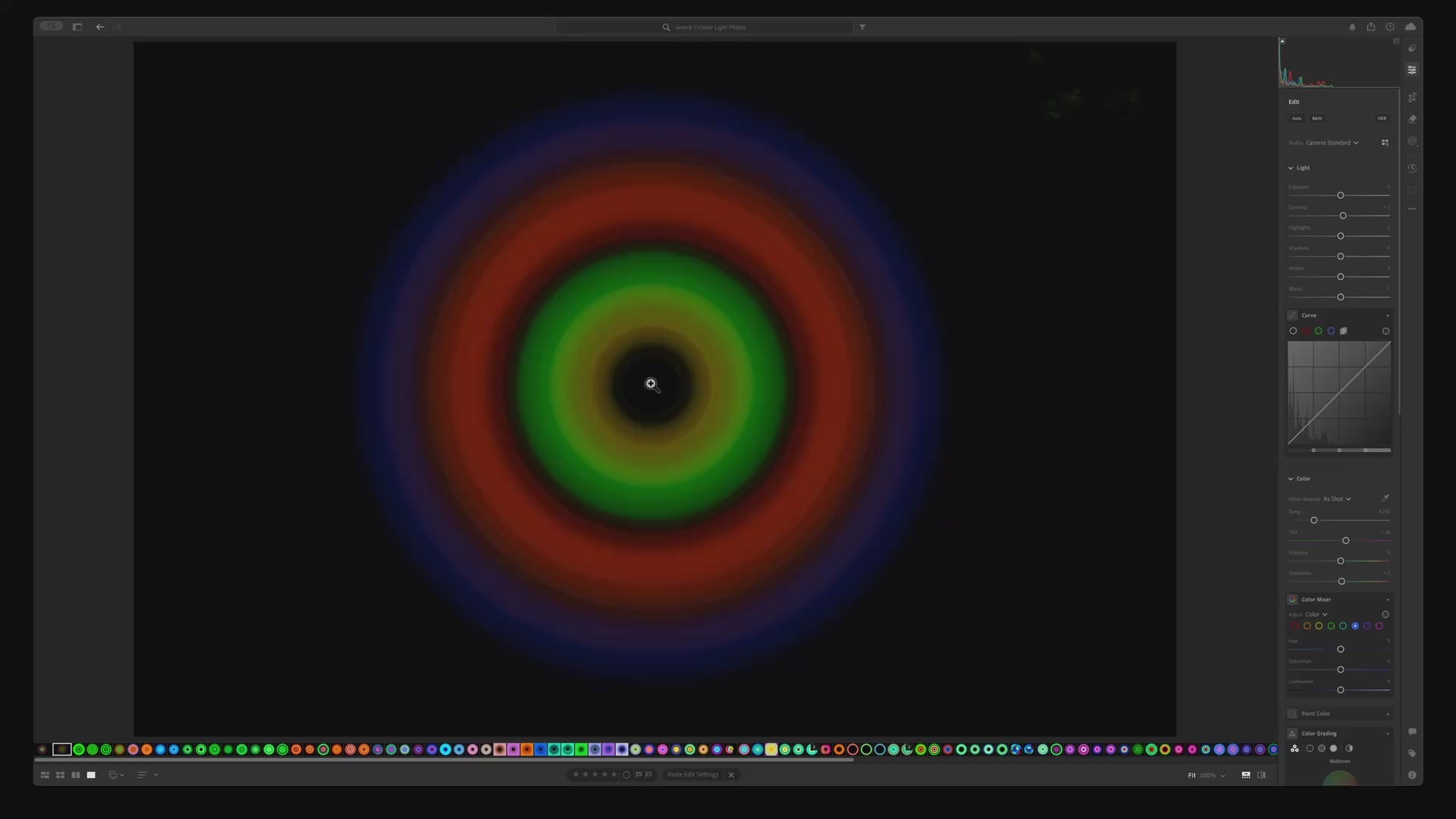This screenshot has height=819, width=1456.
Task: Click the Auto edit button
Action: tap(1297, 118)
